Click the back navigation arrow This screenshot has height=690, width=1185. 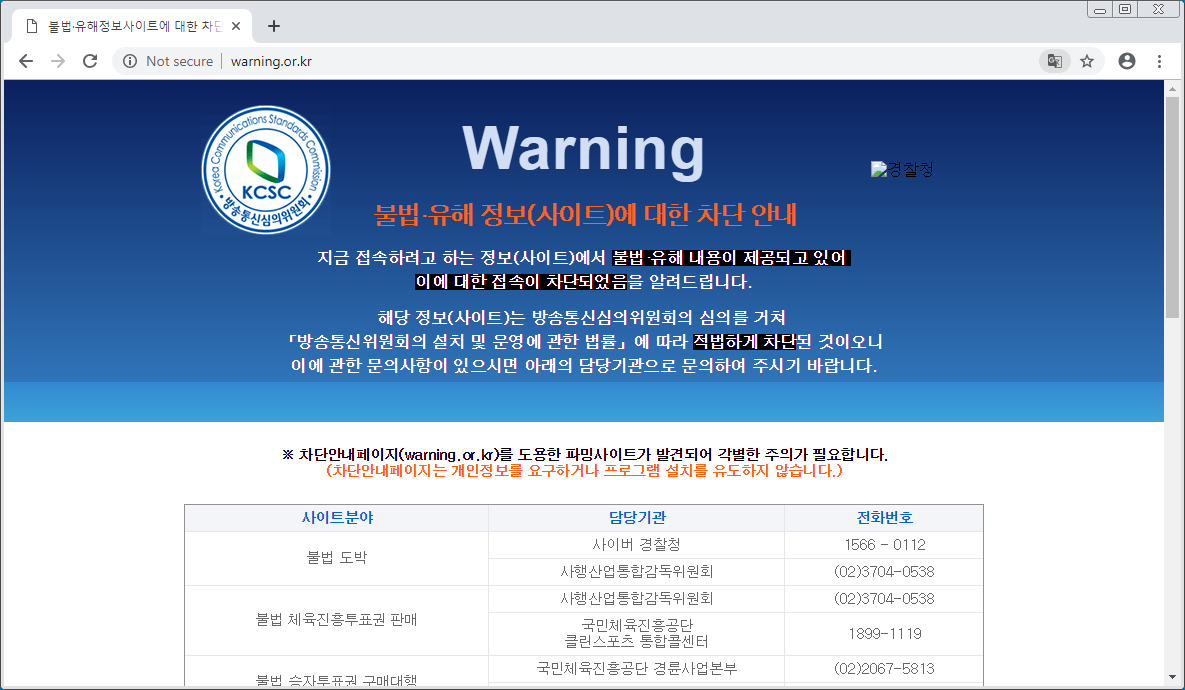click(27, 61)
